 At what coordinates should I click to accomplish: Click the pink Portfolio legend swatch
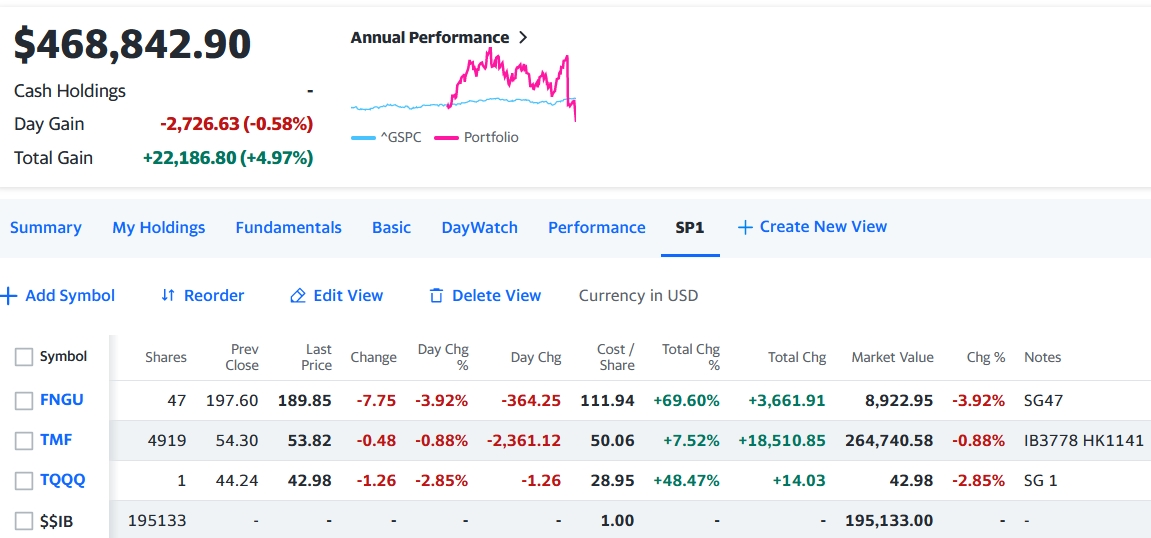coord(446,138)
